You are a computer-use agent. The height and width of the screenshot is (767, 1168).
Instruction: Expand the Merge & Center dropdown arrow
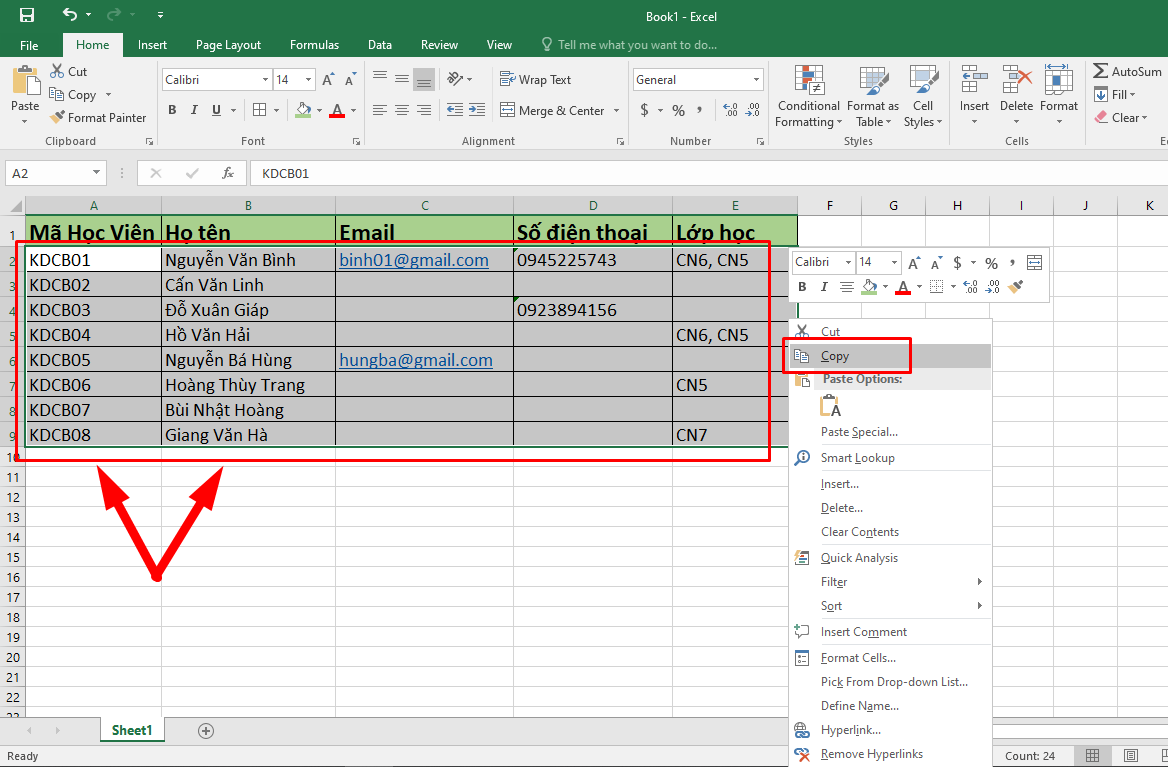(x=617, y=110)
